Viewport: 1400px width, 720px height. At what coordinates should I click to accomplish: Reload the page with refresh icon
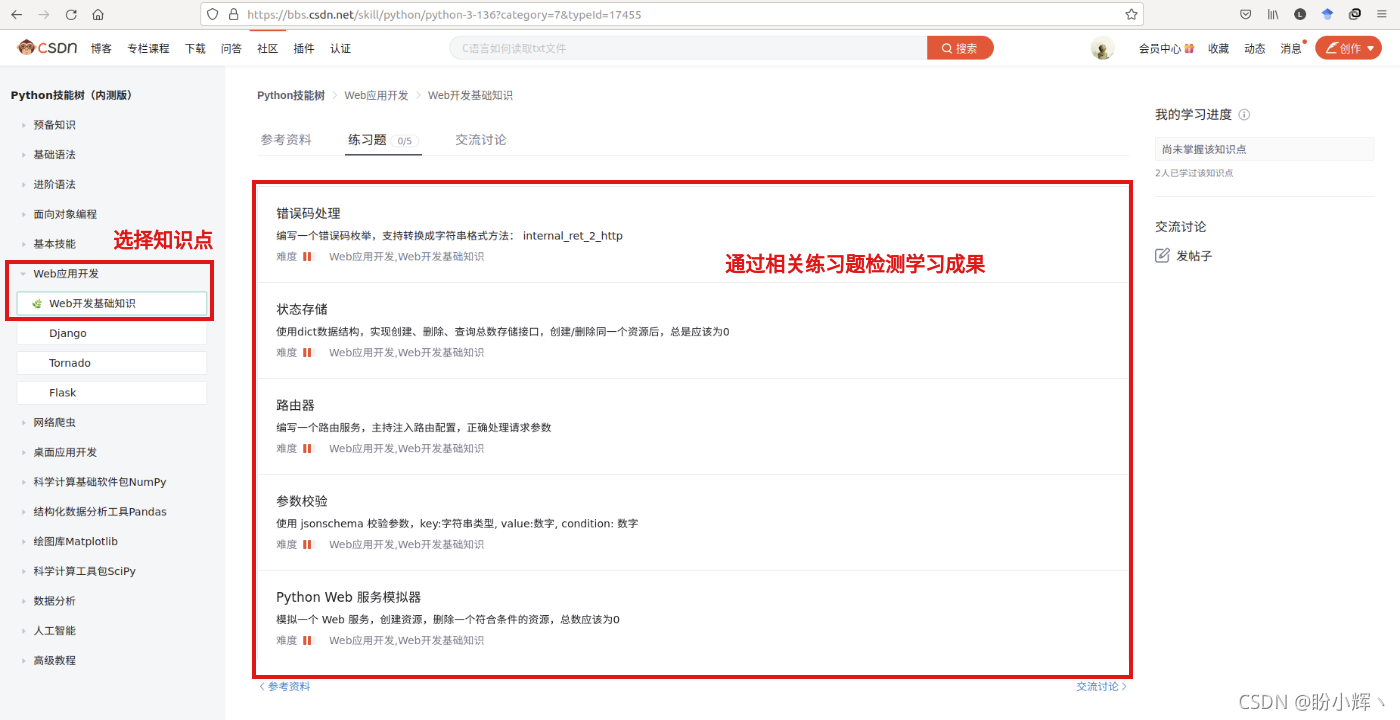click(71, 15)
